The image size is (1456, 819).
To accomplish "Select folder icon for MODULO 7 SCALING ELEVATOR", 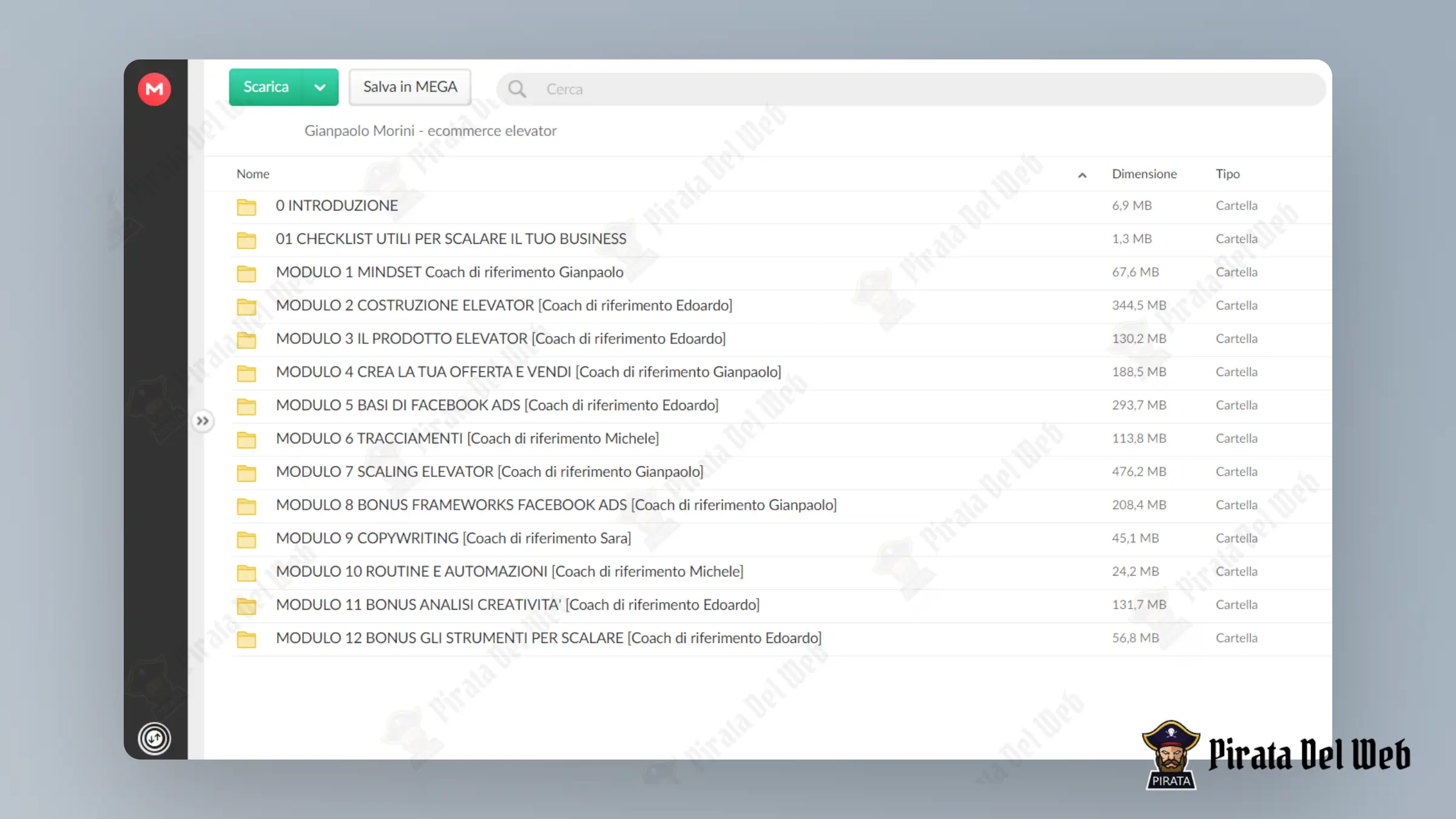I will pyautogui.click(x=246, y=473).
